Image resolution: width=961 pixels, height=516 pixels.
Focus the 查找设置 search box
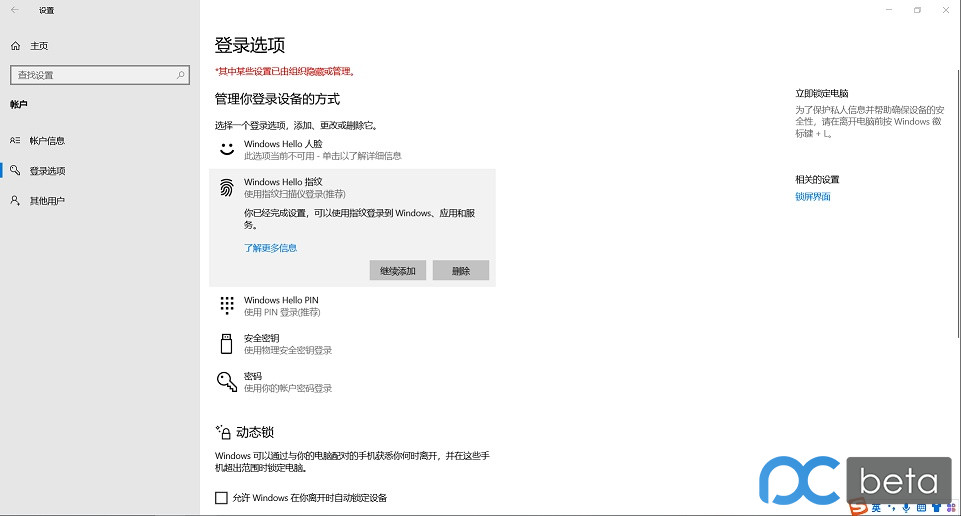100,75
